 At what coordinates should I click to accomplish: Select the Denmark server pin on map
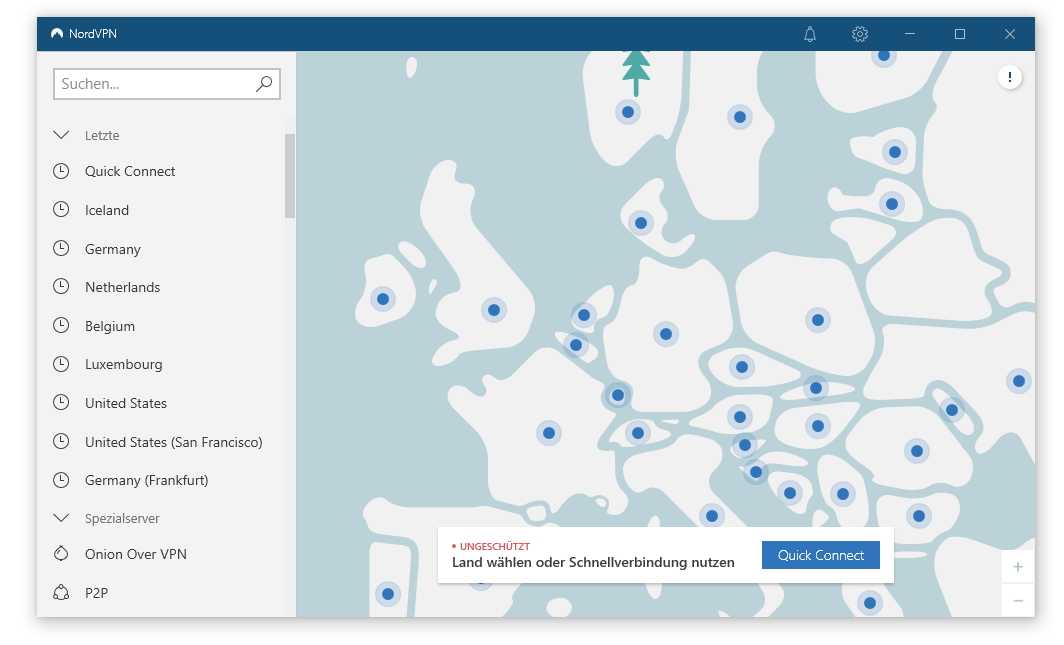[641, 222]
